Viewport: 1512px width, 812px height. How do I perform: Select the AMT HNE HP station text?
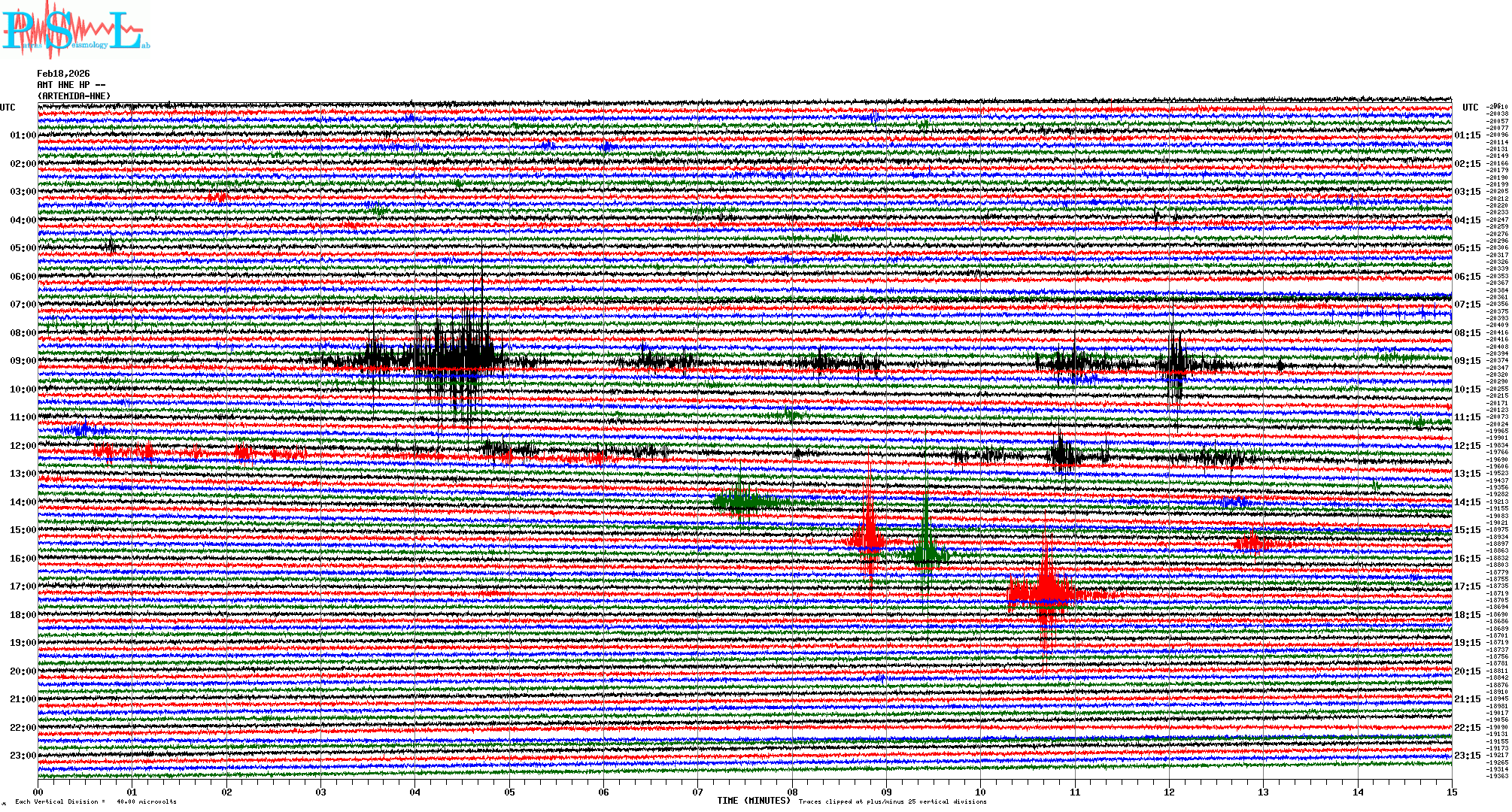[x=71, y=85]
